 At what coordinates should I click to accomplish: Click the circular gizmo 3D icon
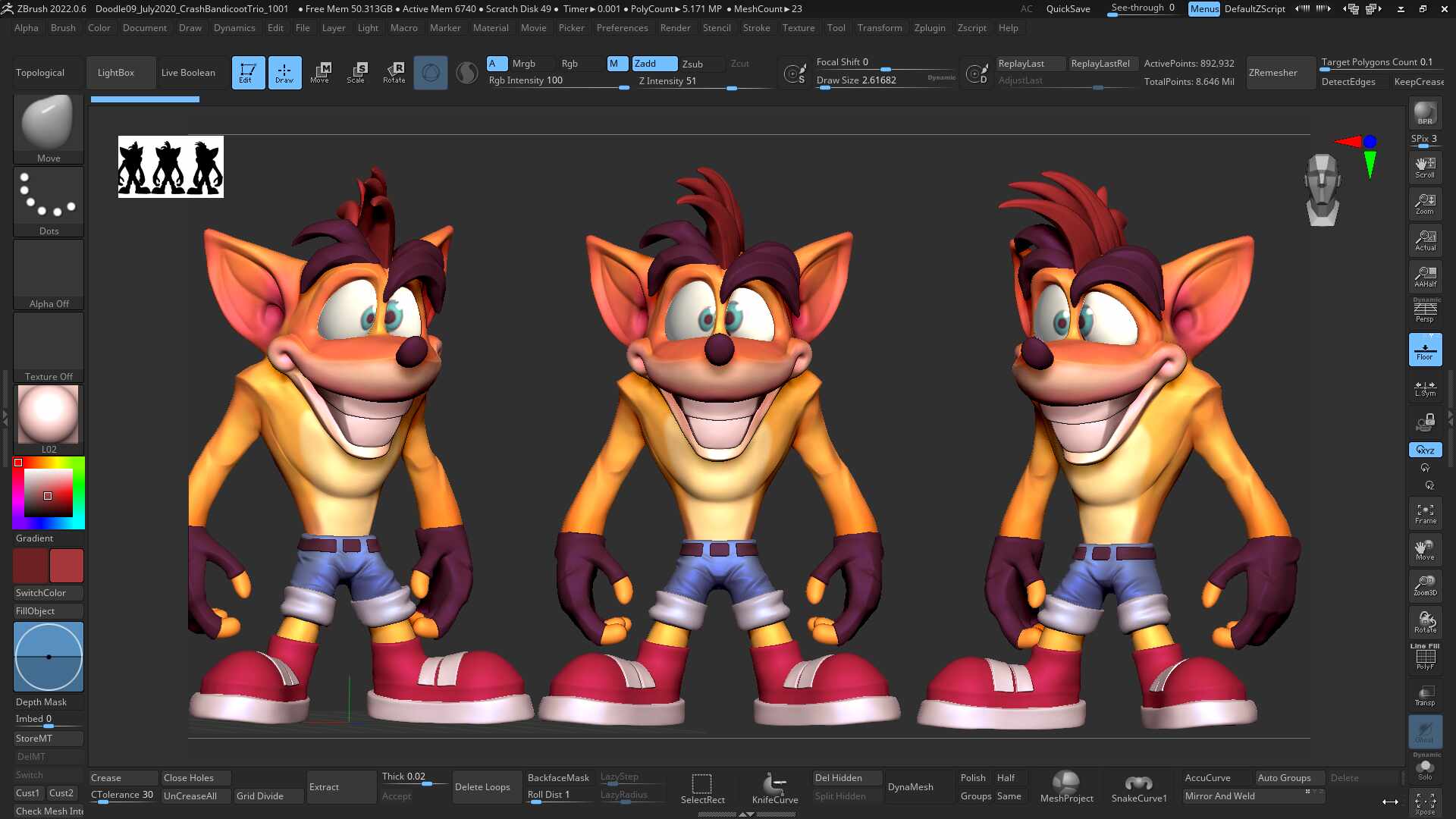click(x=431, y=73)
